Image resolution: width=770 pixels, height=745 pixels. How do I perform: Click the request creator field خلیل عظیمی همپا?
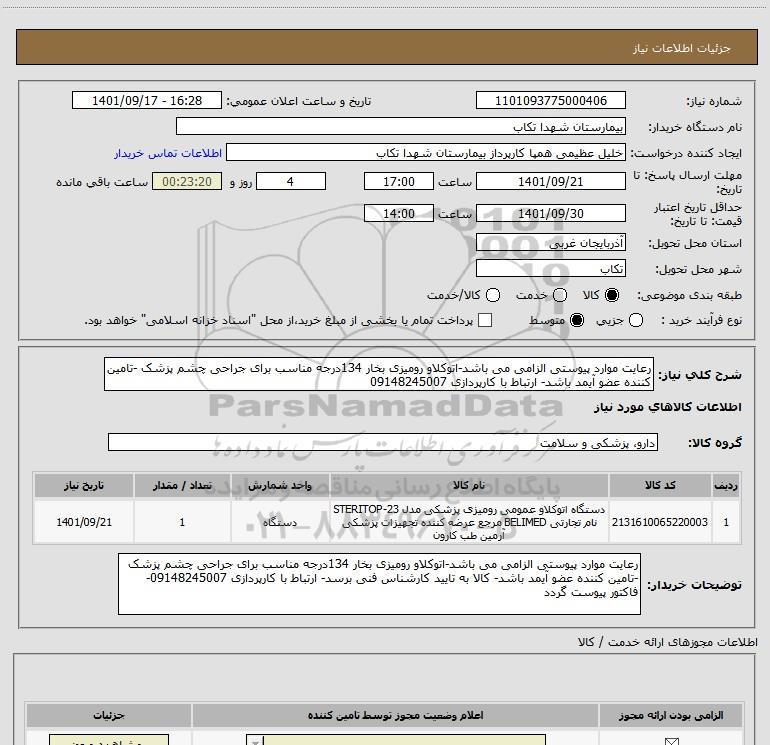click(425, 153)
